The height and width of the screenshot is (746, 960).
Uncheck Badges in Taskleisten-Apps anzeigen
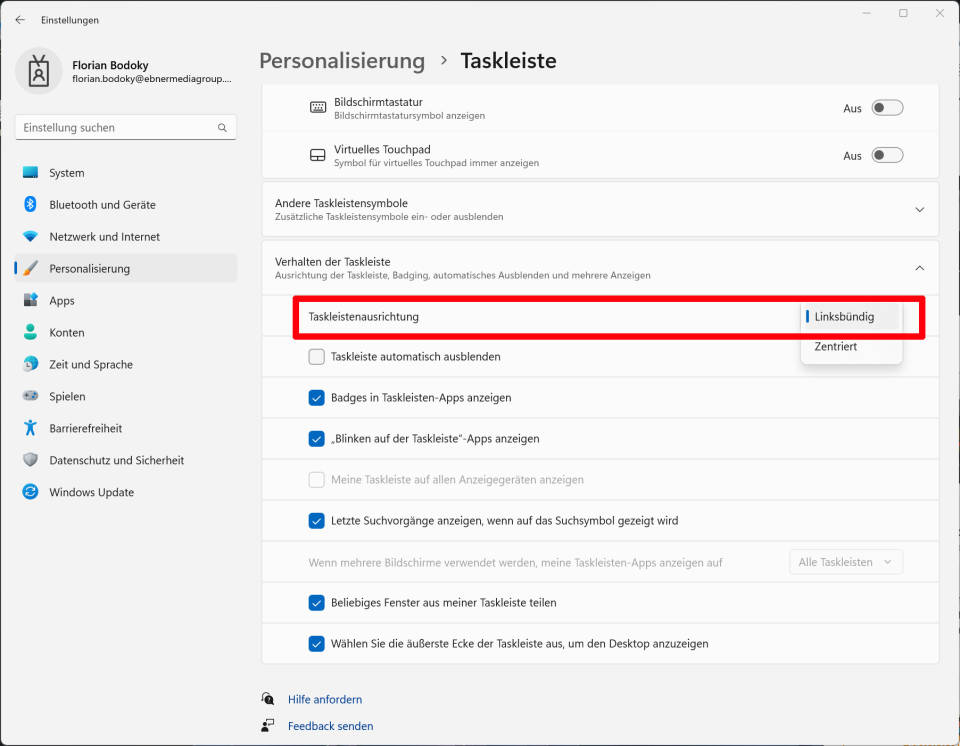click(x=318, y=397)
